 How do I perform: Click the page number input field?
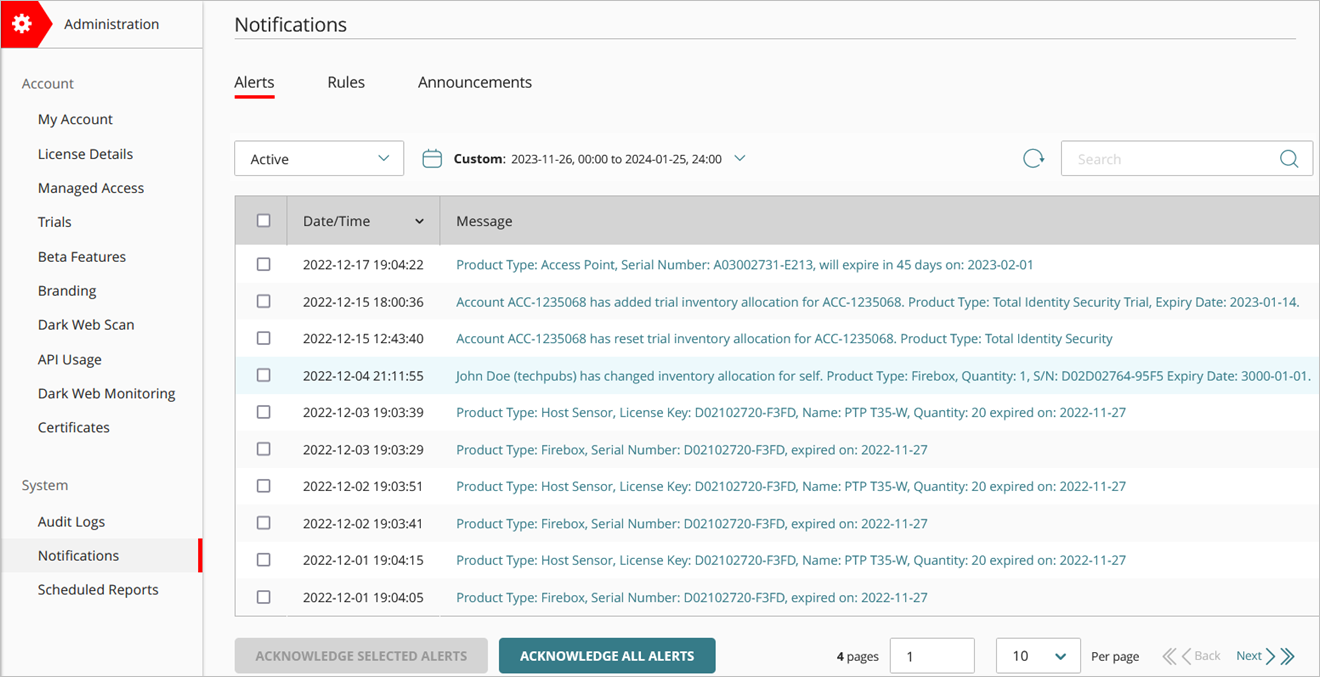[931, 655]
